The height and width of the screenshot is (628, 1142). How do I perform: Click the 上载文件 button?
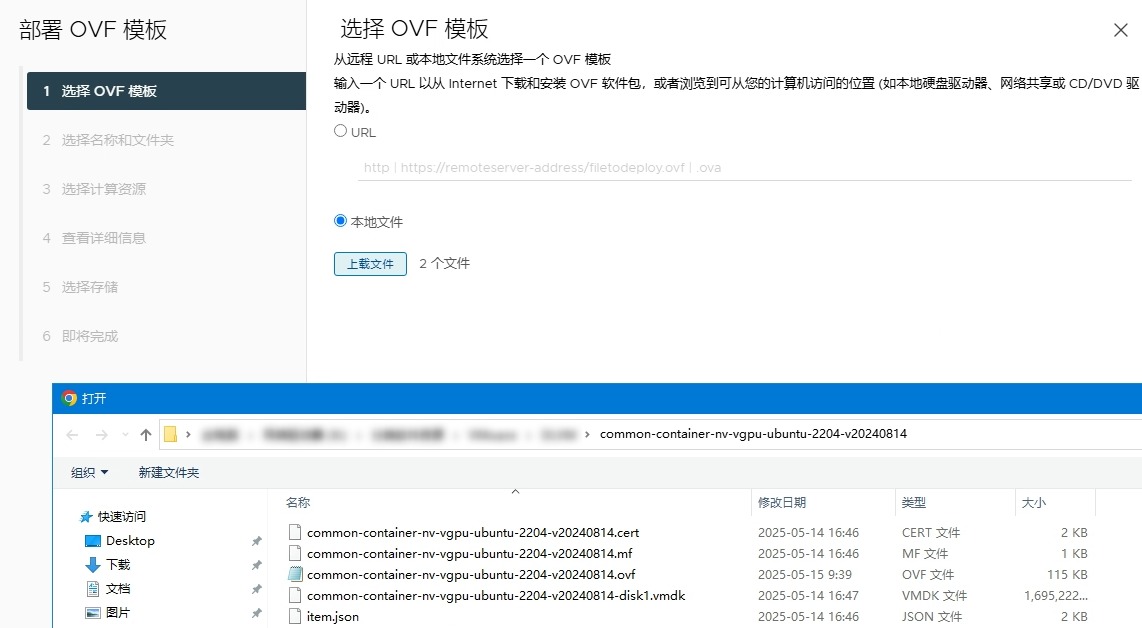point(370,264)
